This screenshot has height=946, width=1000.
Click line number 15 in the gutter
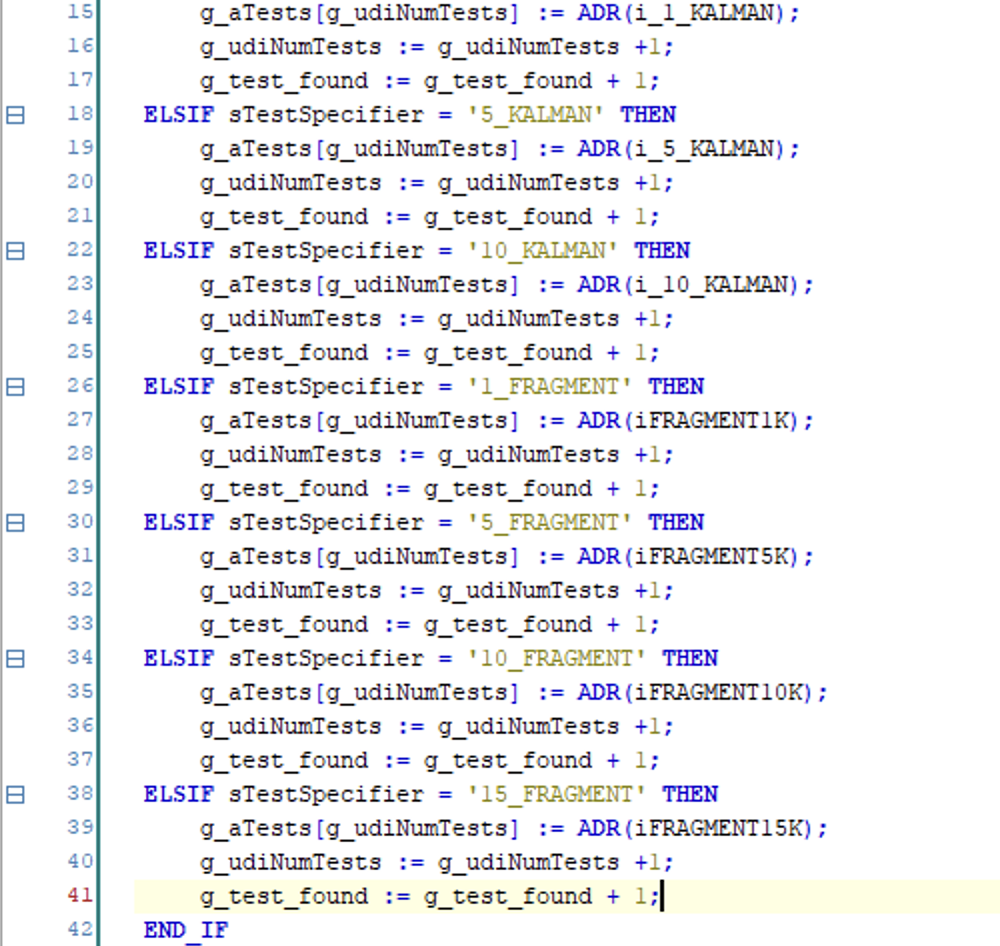point(80,11)
